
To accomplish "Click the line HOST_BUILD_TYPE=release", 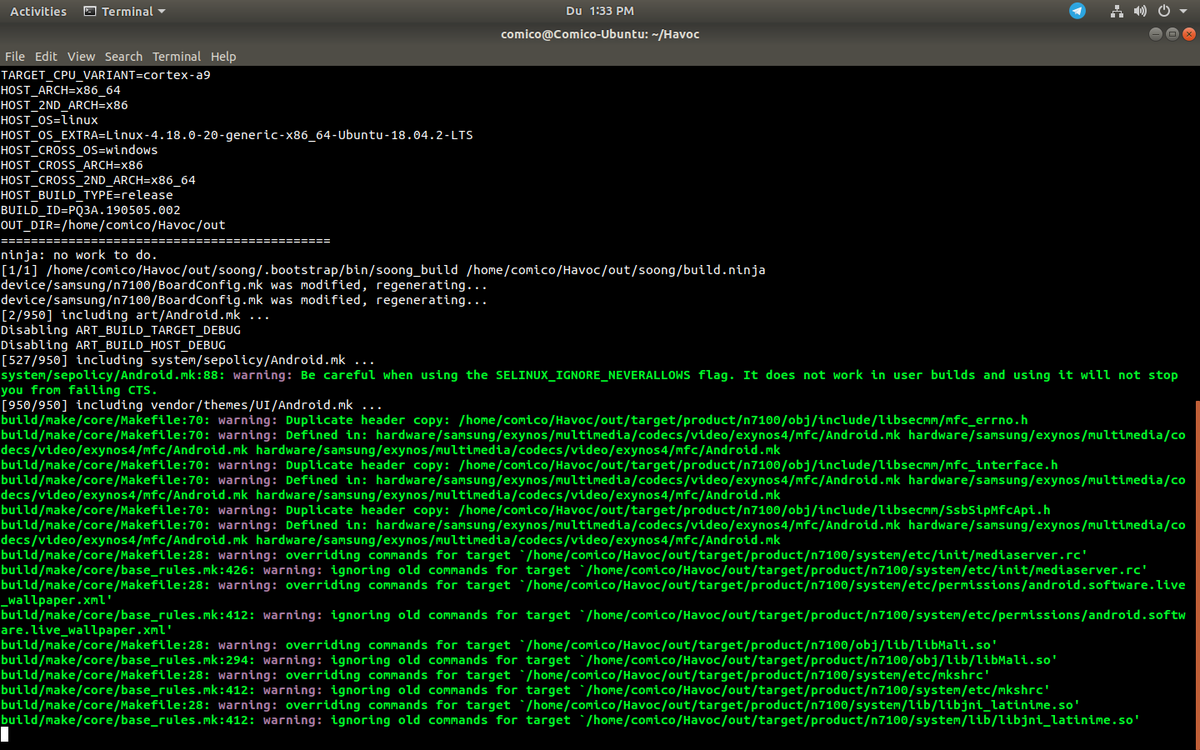I will click(x=87, y=195).
